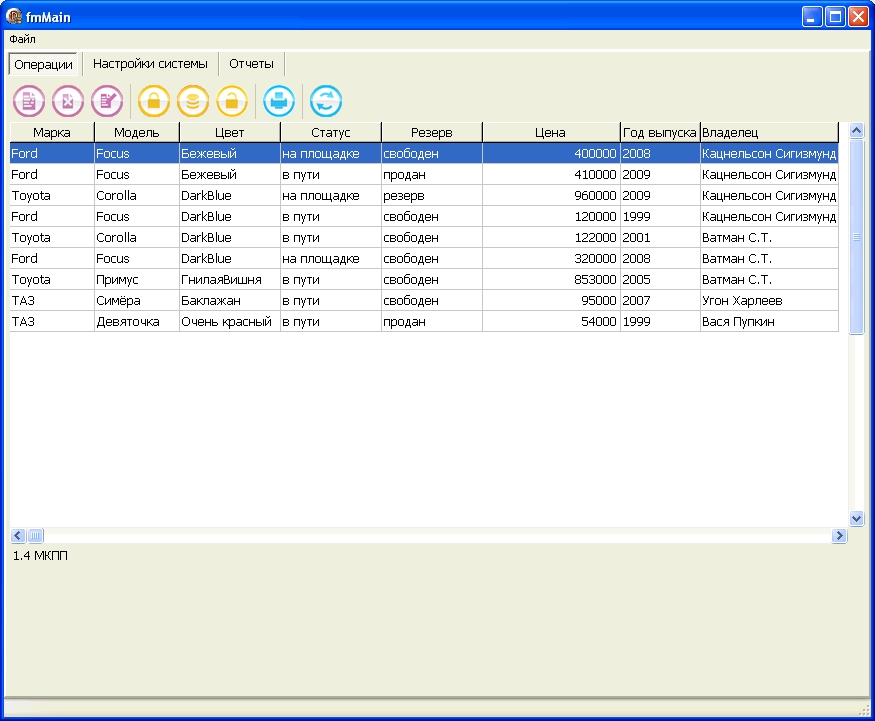Switch to the Отчеты tab

tap(251, 64)
